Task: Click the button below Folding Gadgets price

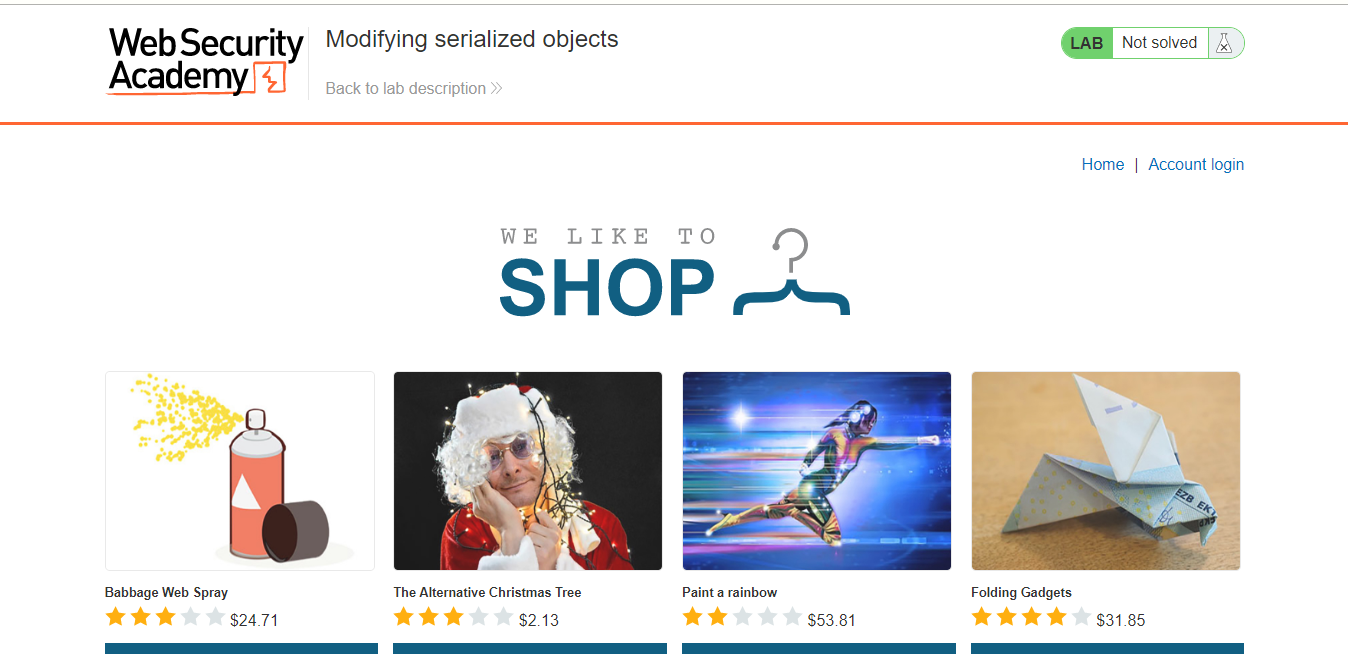Action: [1107, 648]
